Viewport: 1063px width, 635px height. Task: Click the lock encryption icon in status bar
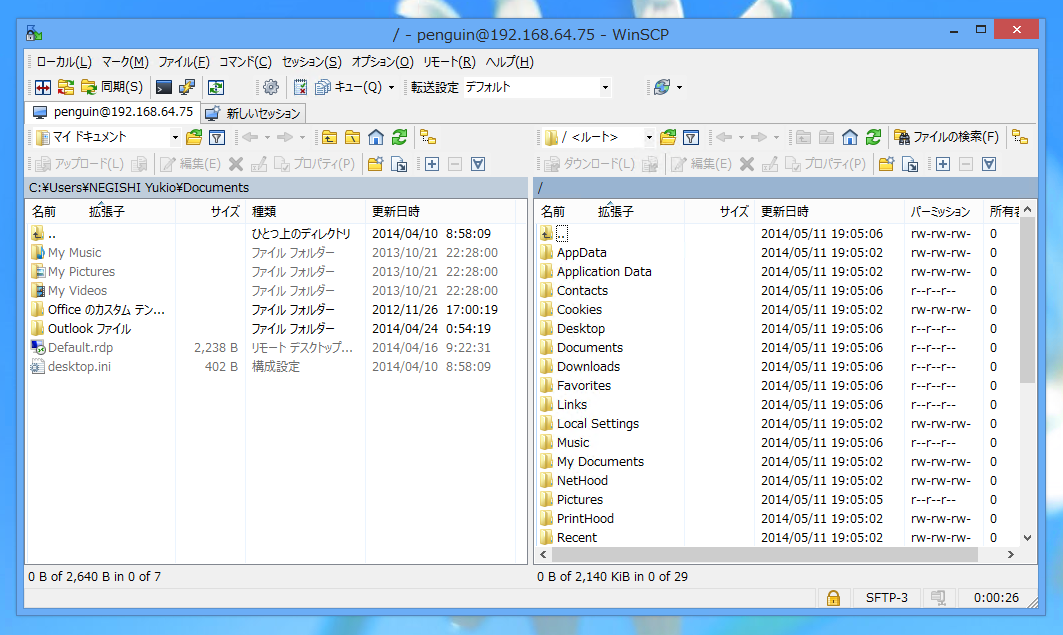click(x=833, y=598)
